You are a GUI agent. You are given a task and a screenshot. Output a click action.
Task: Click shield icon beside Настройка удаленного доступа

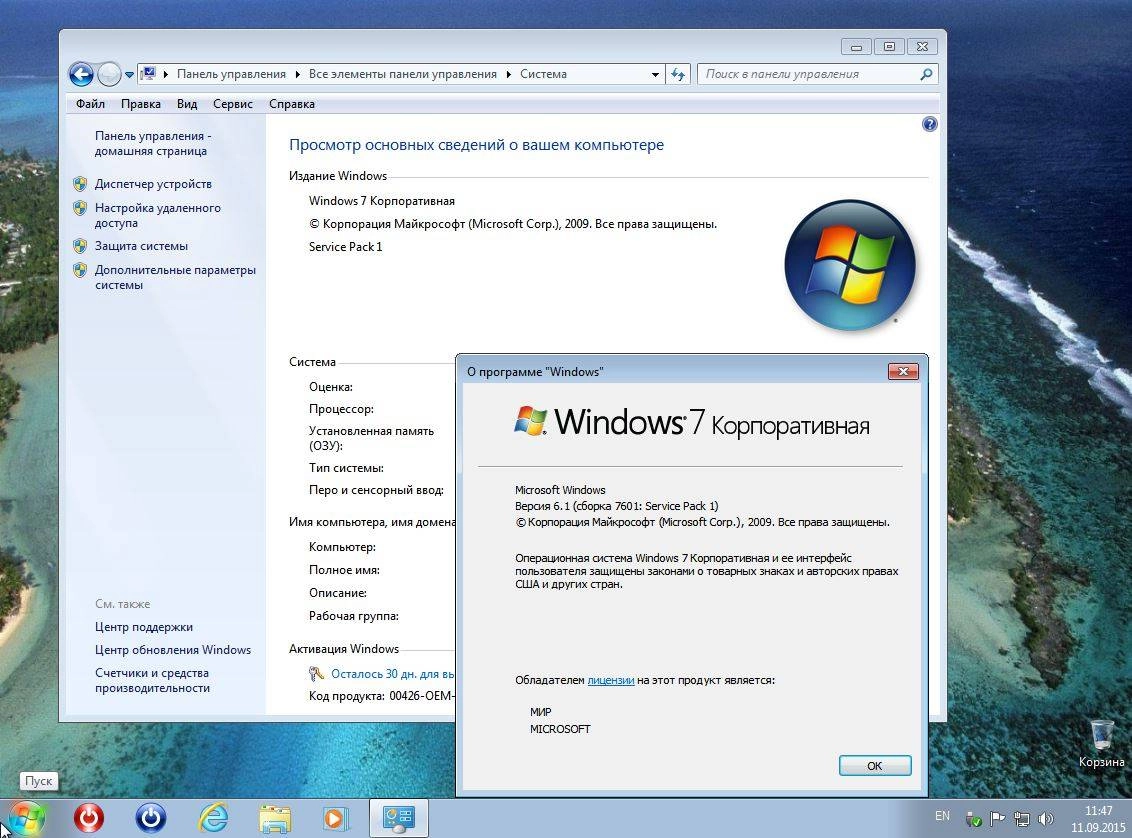[80, 208]
